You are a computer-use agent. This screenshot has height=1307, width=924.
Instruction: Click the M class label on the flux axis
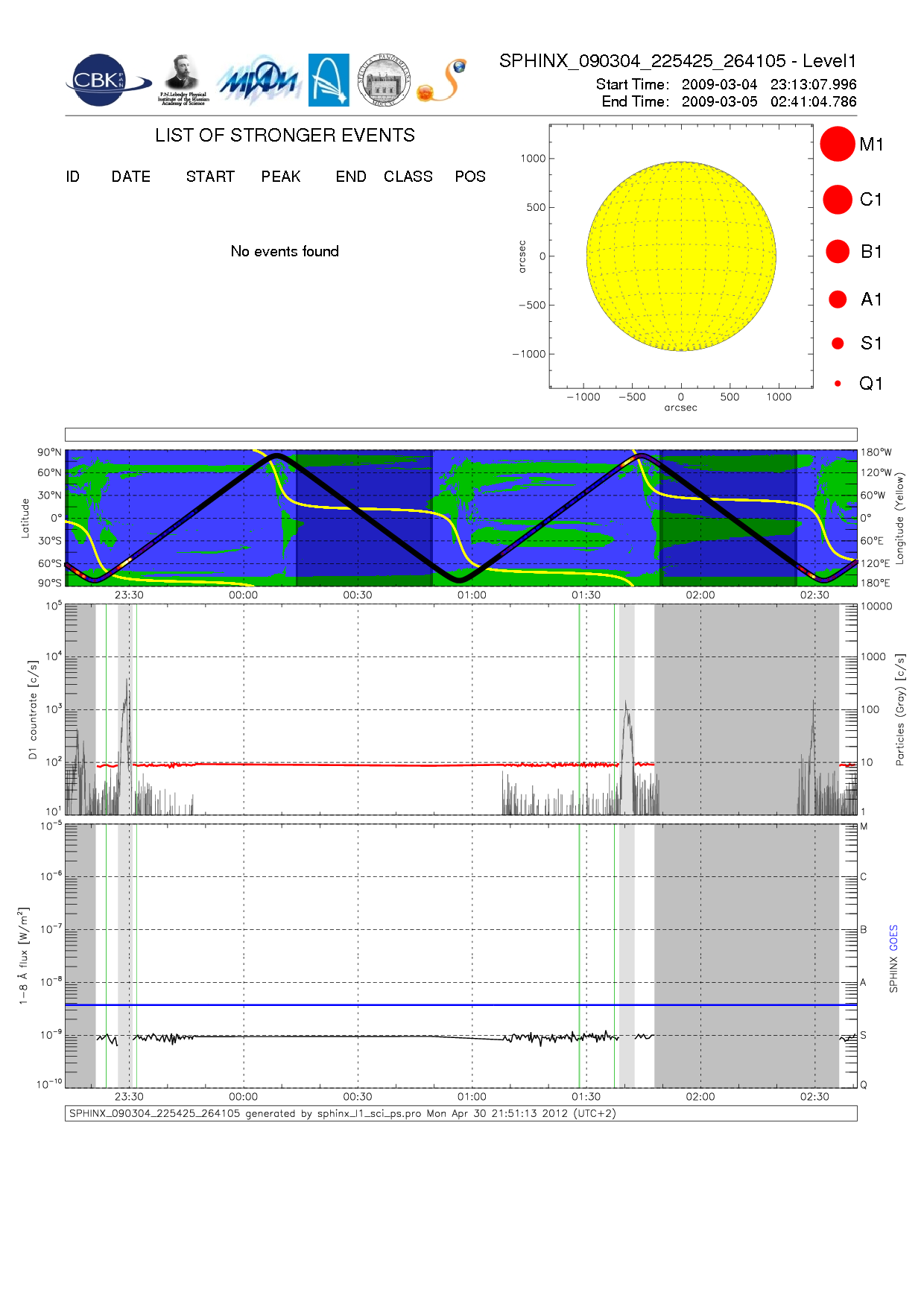tap(864, 826)
